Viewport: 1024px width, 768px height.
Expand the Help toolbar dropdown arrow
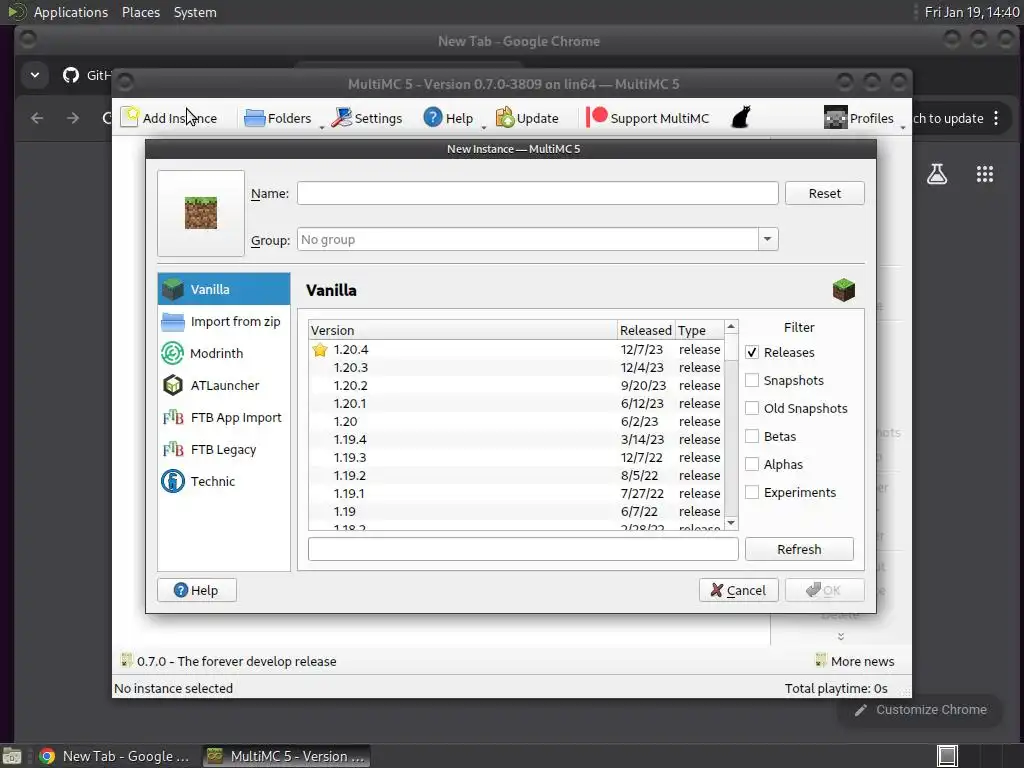(x=483, y=127)
